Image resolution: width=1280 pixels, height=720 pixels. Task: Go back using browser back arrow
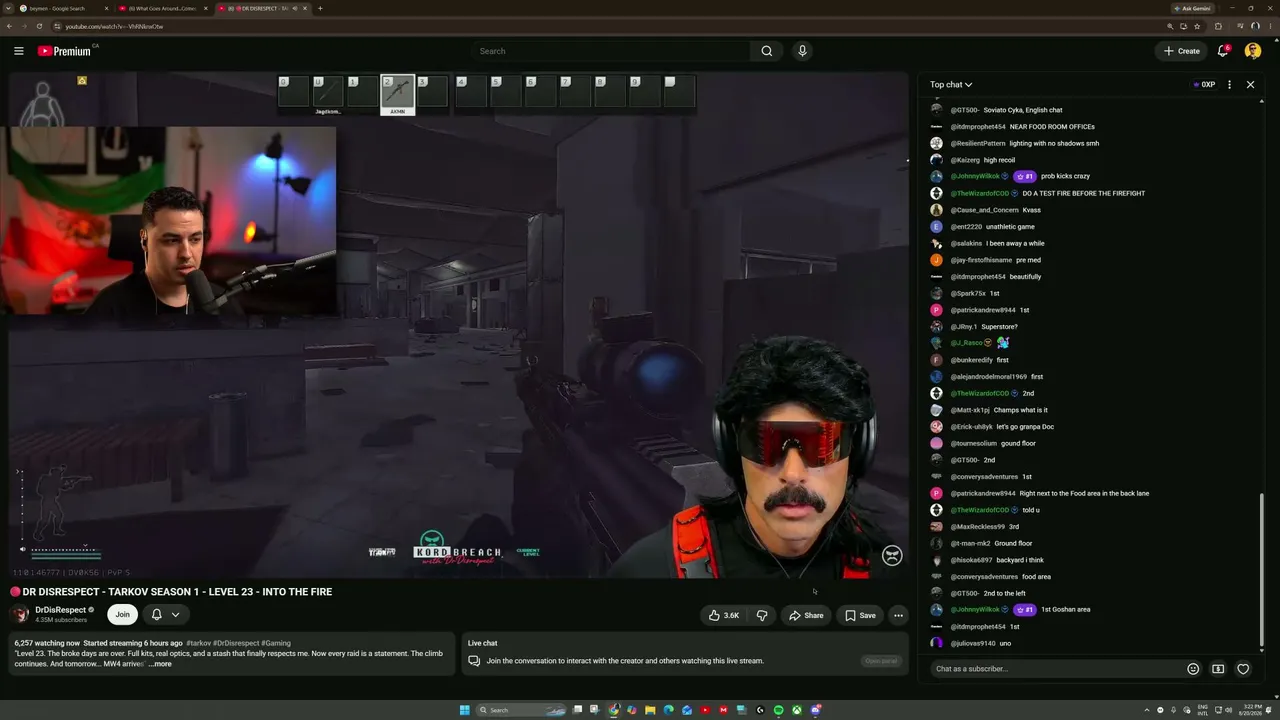point(10,26)
